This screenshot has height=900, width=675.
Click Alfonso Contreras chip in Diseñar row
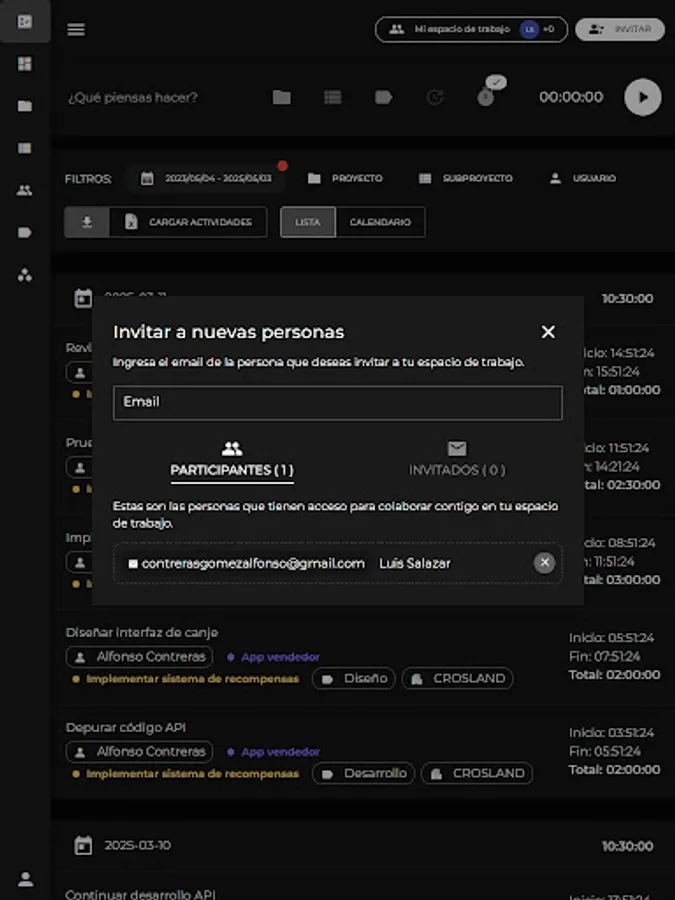pyautogui.click(x=139, y=657)
